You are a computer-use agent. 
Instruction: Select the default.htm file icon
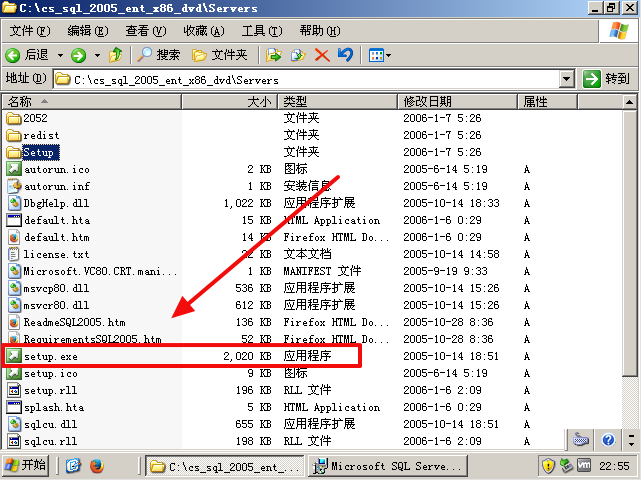click(x=13, y=237)
